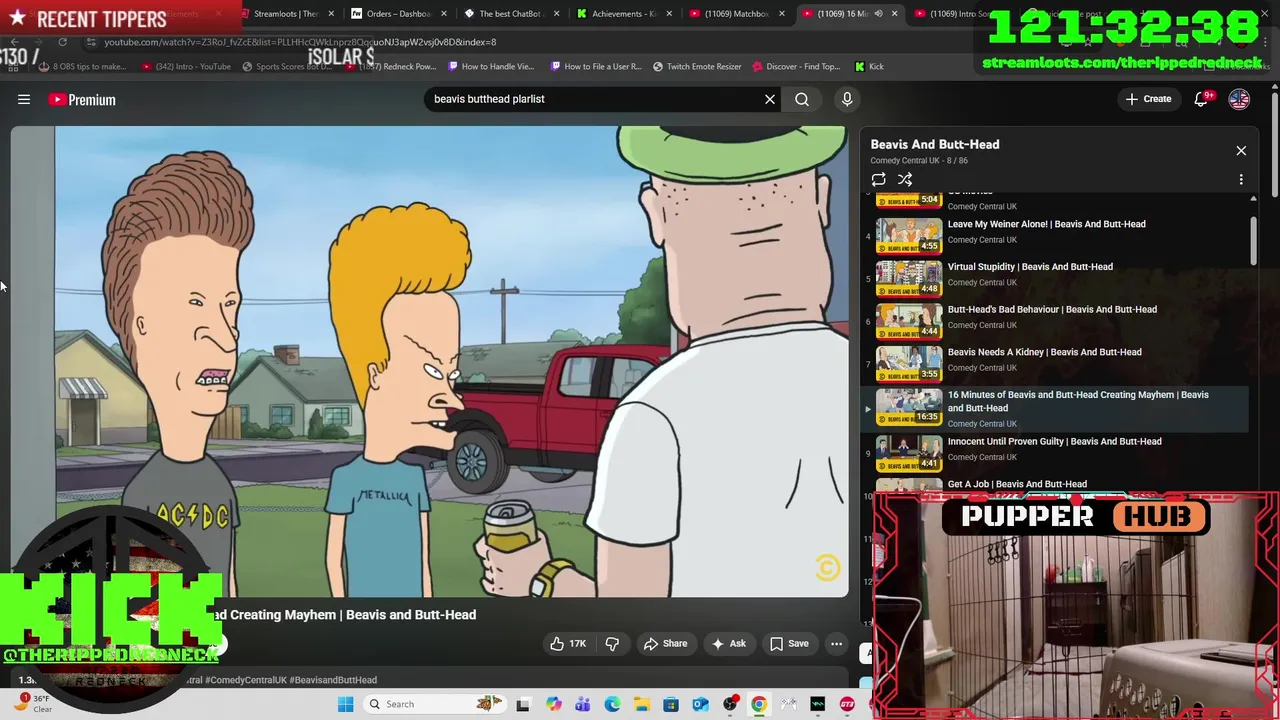Viewport: 1280px width, 720px height.
Task: Mute audio icon on the 16 Min tab
Action: pos(878,14)
